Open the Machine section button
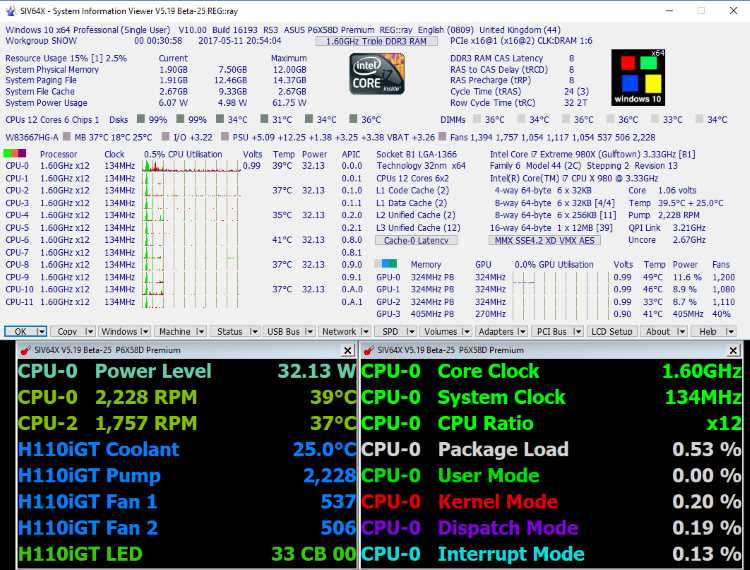Screen dimensions: 750x570 coord(175,331)
